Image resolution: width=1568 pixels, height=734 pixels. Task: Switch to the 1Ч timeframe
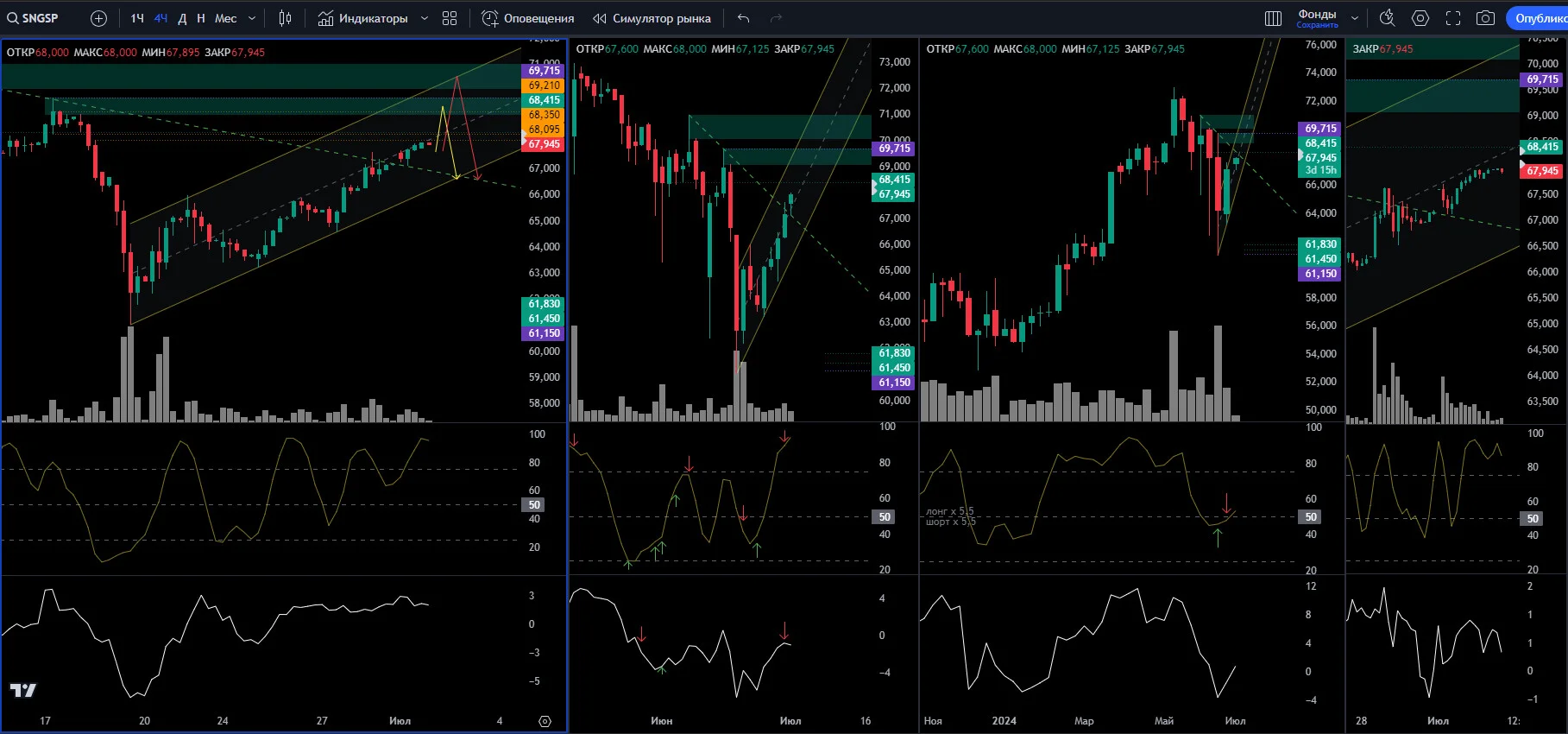pyautogui.click(x=137, y=18)
